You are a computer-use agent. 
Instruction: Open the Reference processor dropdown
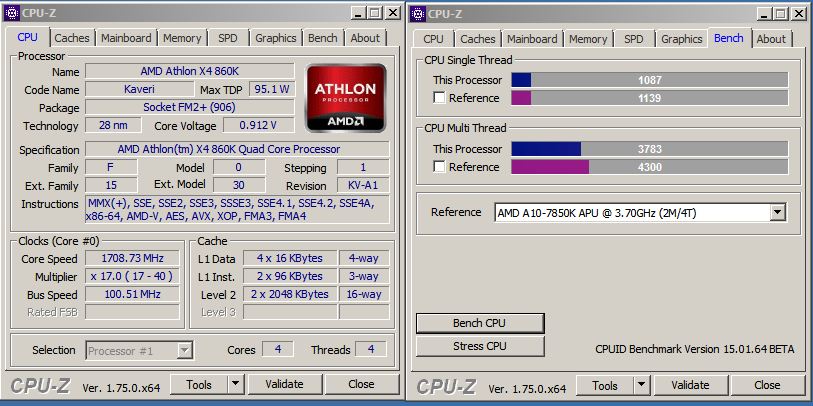(x=777, y=212)
